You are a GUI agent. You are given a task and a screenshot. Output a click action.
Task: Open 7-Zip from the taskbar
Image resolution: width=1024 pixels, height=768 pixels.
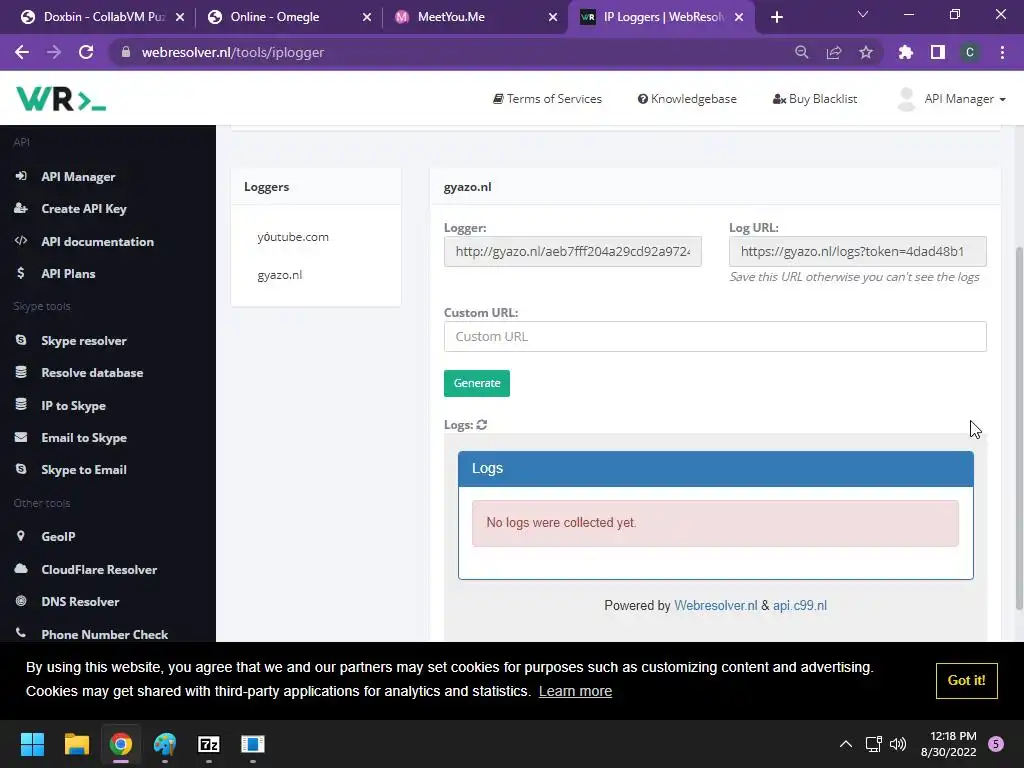coord(209,744)
